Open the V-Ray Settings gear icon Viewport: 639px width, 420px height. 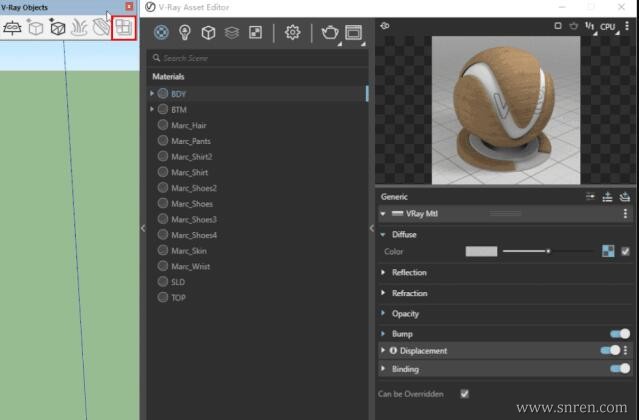[292, 32]
